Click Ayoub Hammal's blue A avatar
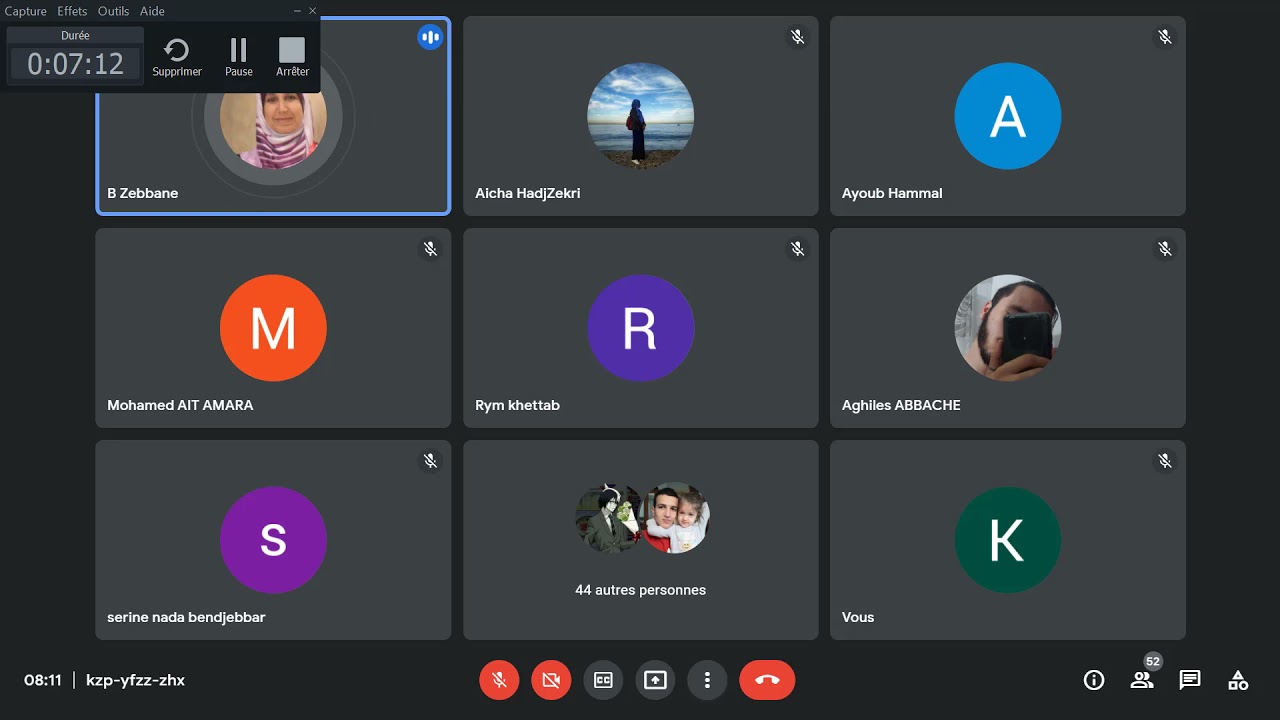The image size is (1280, 720). point(1008,116)
